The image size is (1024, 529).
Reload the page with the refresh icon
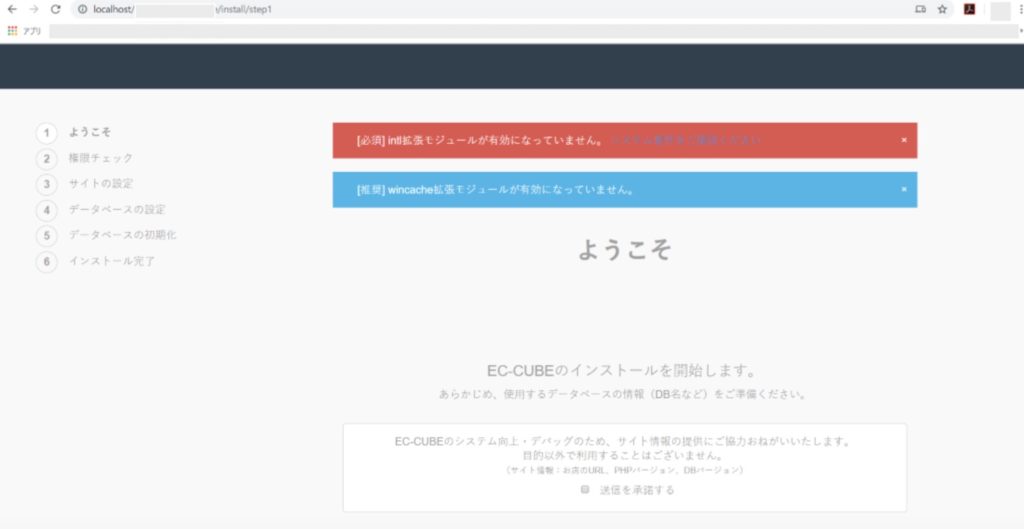click(x=56, y=9)
